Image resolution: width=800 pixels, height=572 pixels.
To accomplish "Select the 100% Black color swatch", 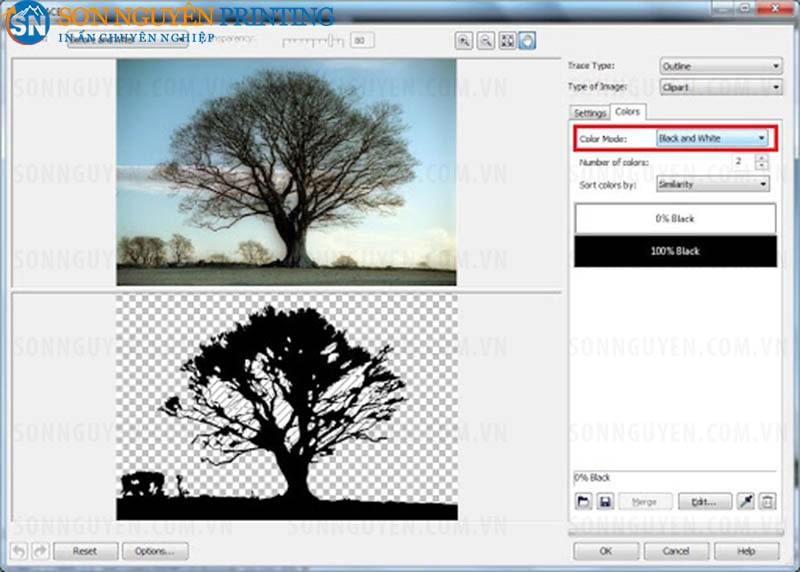I will [x=675, y=251].
